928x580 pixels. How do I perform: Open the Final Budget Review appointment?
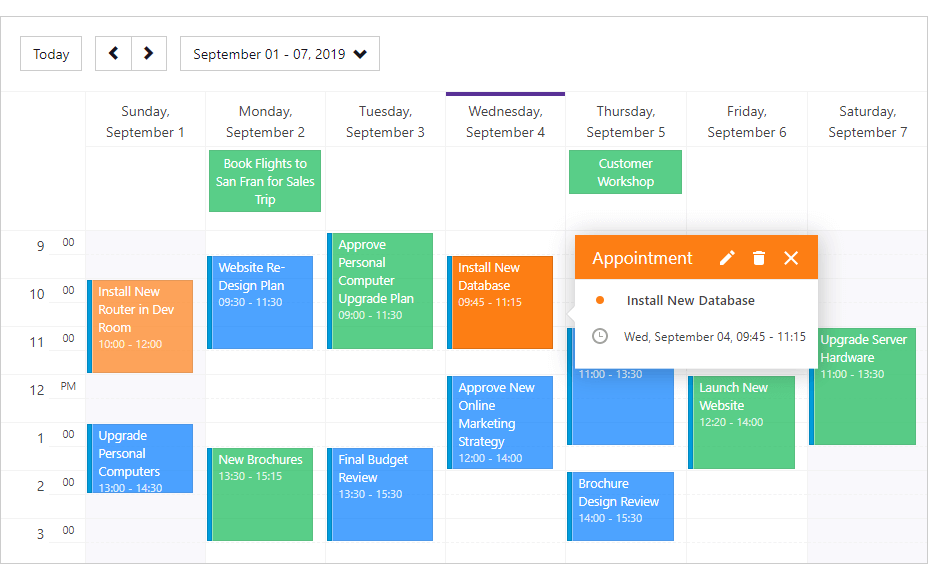click(x=381, y=494)
